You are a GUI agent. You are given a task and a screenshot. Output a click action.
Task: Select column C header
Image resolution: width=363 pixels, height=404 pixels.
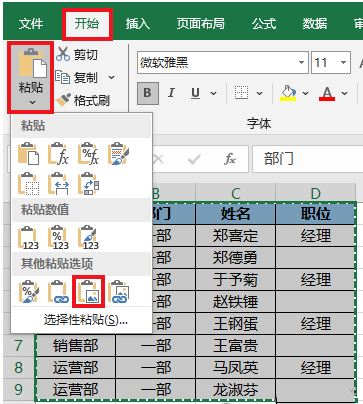click(x=236, y=193)
